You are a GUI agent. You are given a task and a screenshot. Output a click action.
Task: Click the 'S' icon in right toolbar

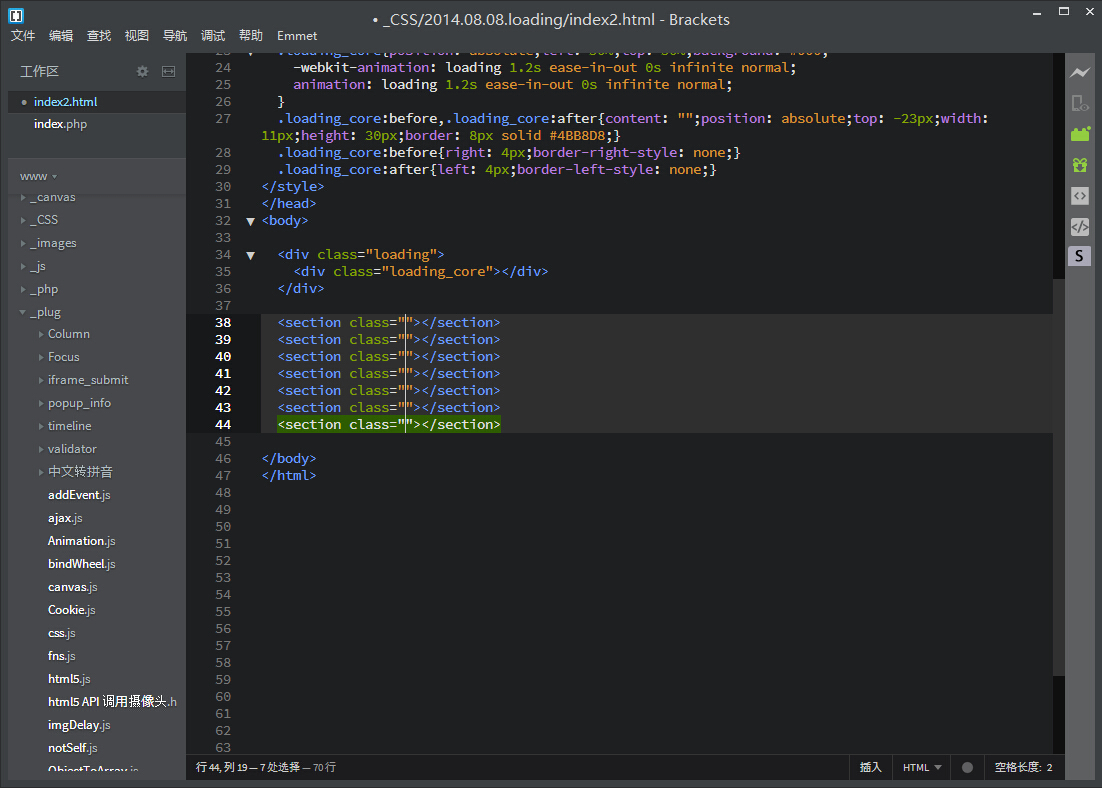click(1079, 256)
